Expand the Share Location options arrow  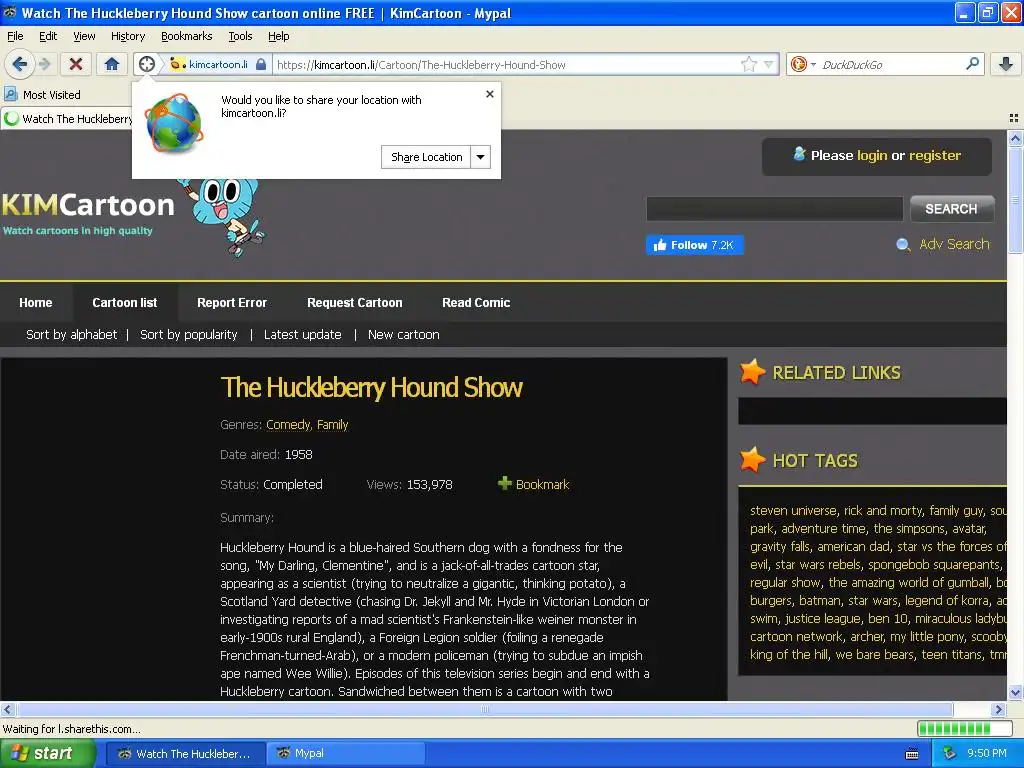point(481,157)
